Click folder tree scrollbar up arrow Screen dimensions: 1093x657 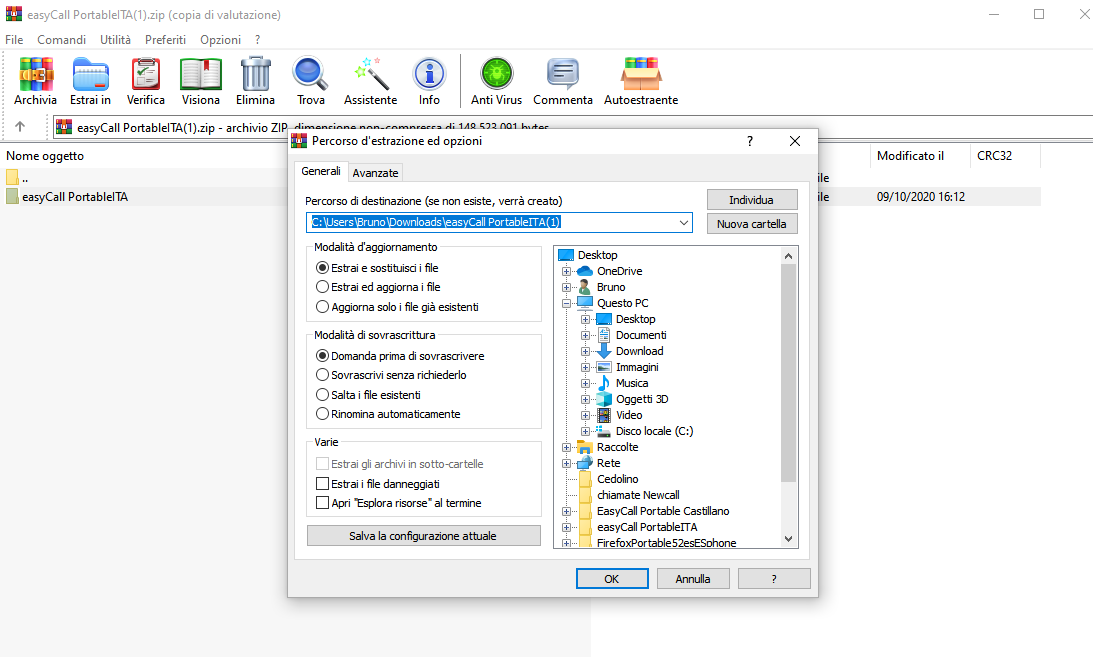coord(788,256)
